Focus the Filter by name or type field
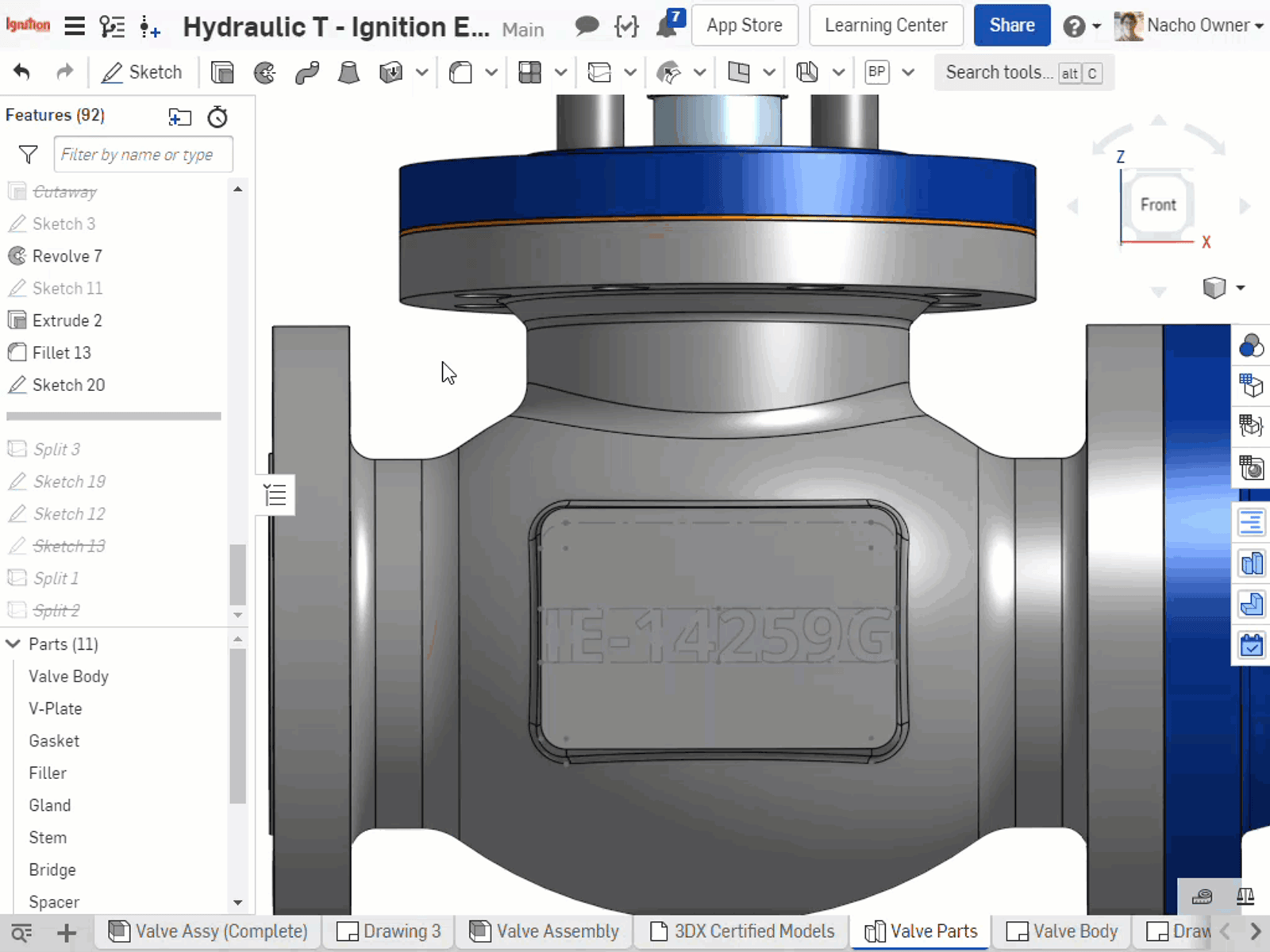Image resolution: width=1270 pixels, height=952 pixels. 143,155
